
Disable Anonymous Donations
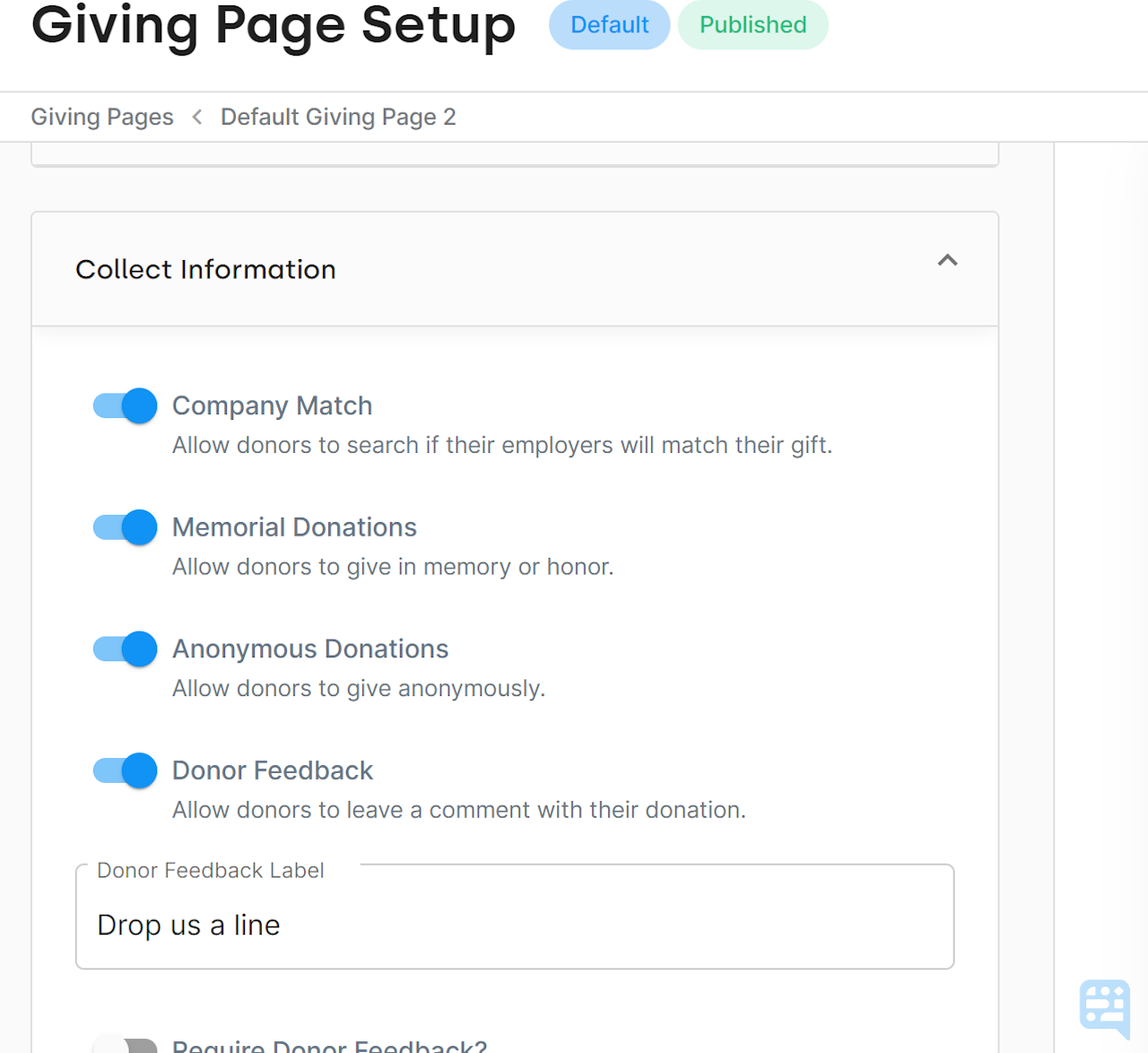coord(124,648)
